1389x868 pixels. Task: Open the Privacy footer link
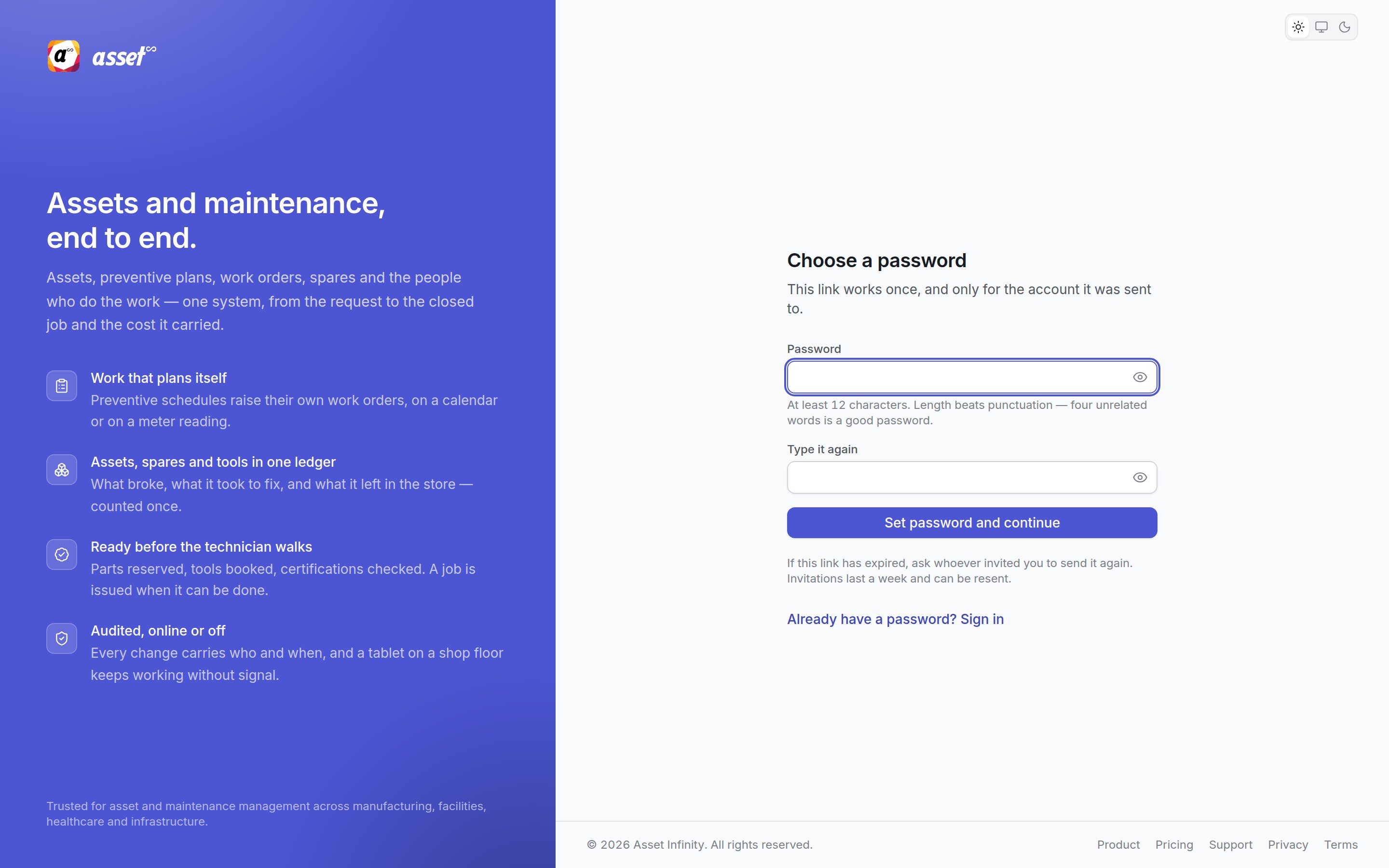[1288, 845]
